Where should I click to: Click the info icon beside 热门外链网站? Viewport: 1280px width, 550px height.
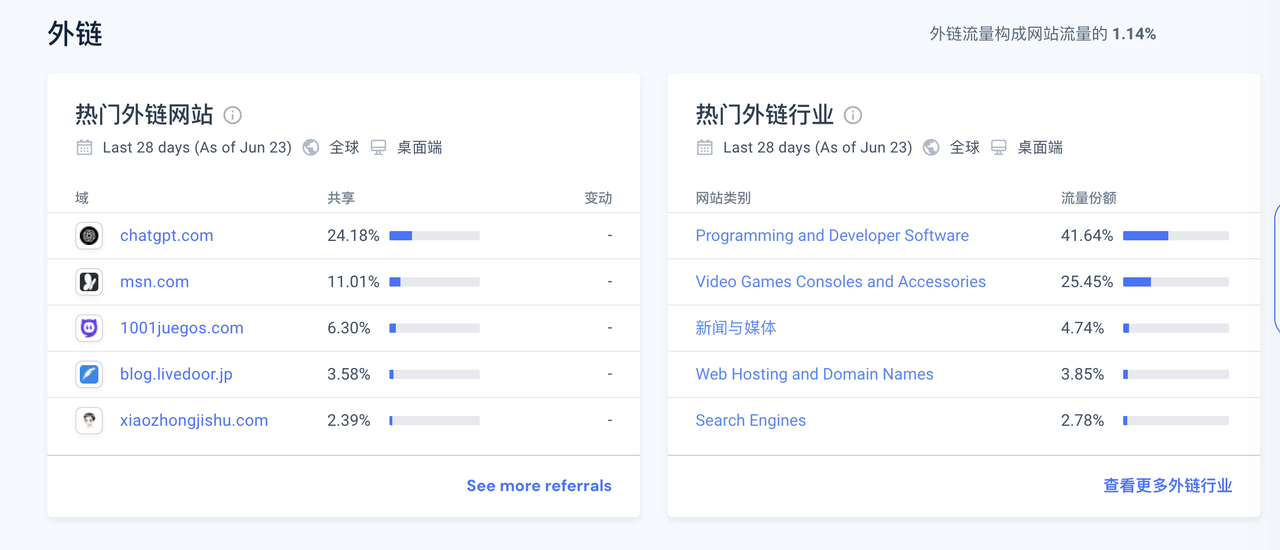click(232, 115)
